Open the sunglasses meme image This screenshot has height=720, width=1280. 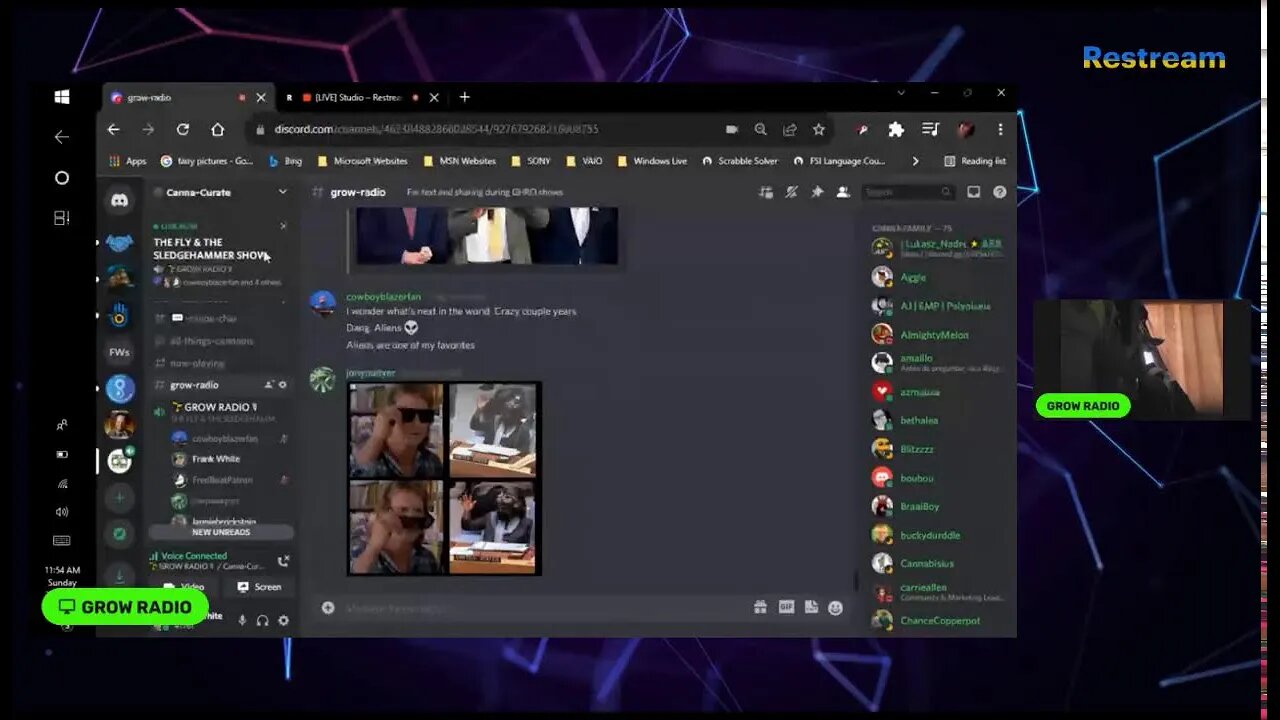click(x=444, y=478)
